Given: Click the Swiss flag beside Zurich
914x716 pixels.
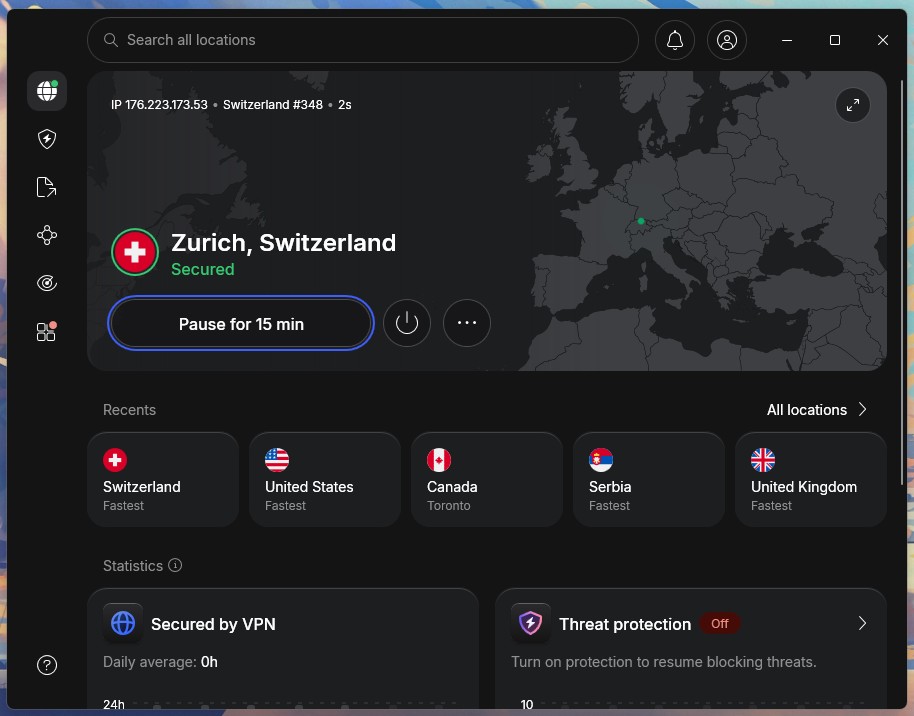Looking at the screenshot, I should tap(135, 252).
